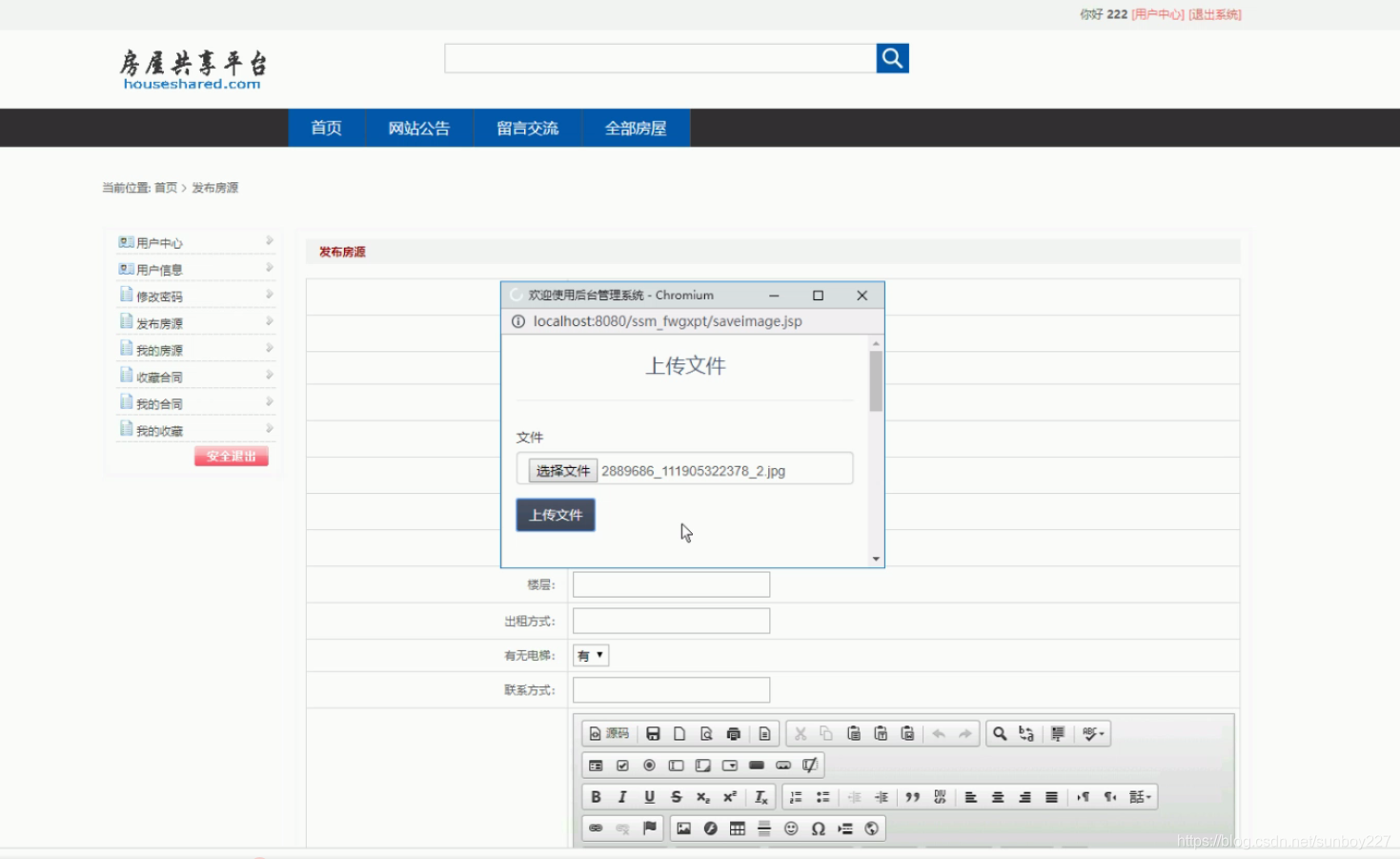
Task: Open the spell check ABC dropdown
Action: click(x=1093, y=733)
